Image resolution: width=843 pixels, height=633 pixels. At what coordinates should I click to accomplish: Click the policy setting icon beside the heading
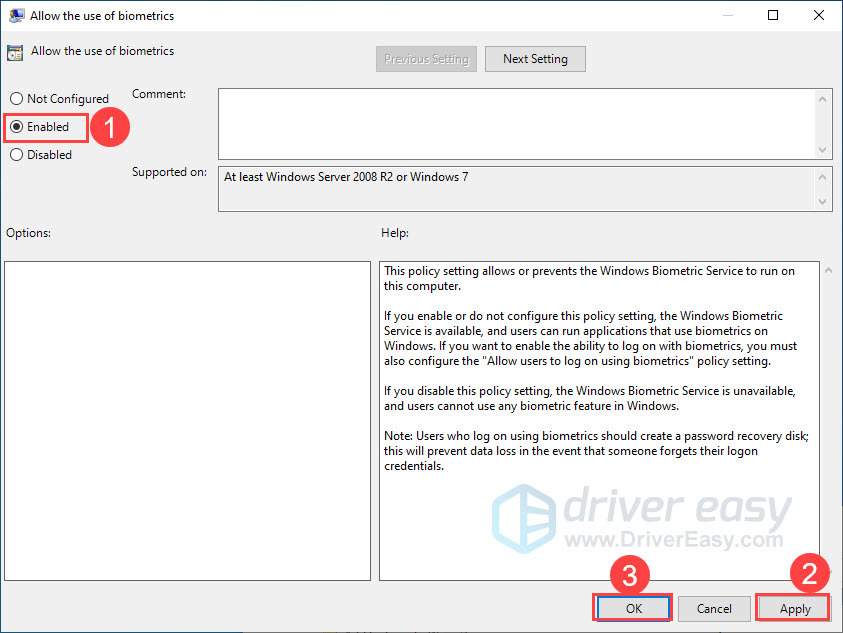pyautogui.click(x=15, y=52)
